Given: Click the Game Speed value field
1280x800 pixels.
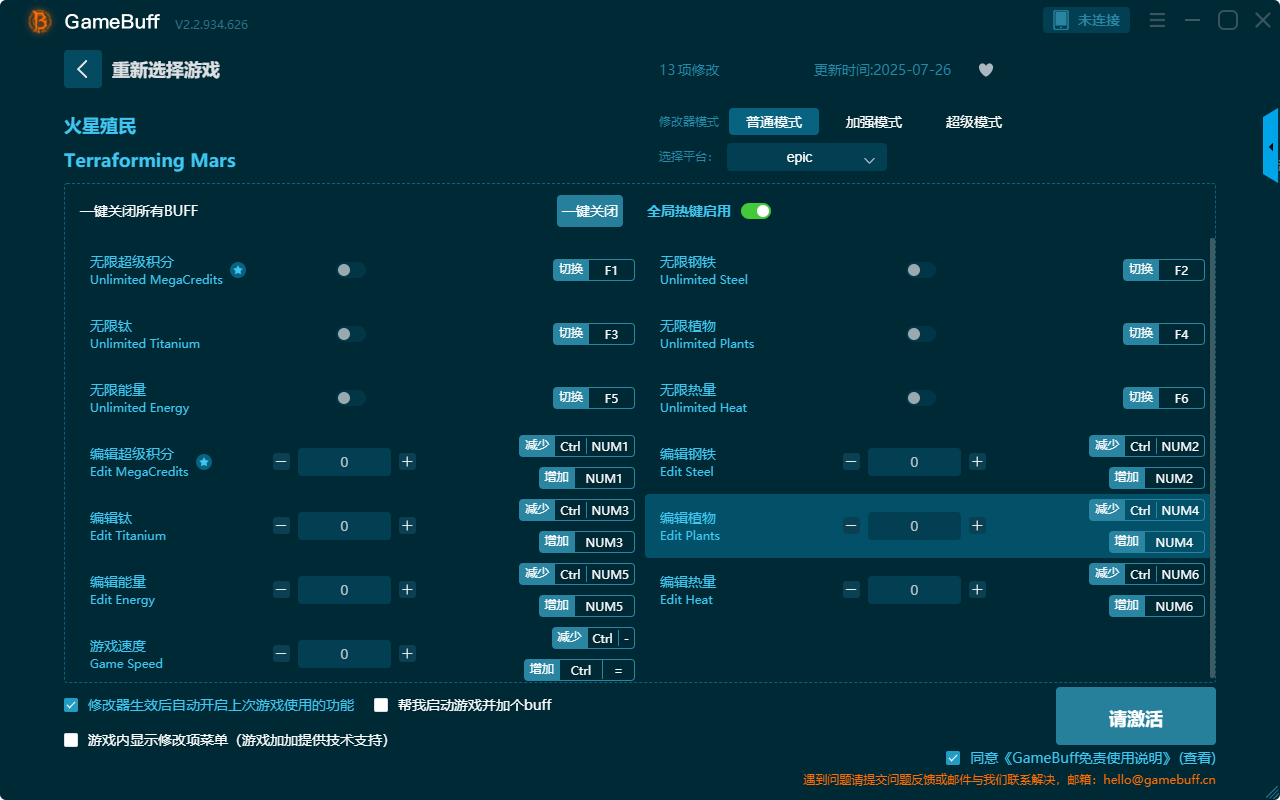Looking at the screenshot, I should click(x=344, y=654).
